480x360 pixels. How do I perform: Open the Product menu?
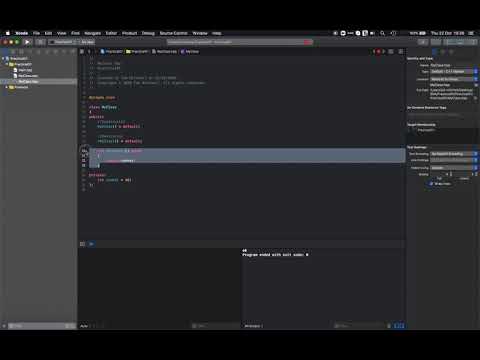(129, 33)
